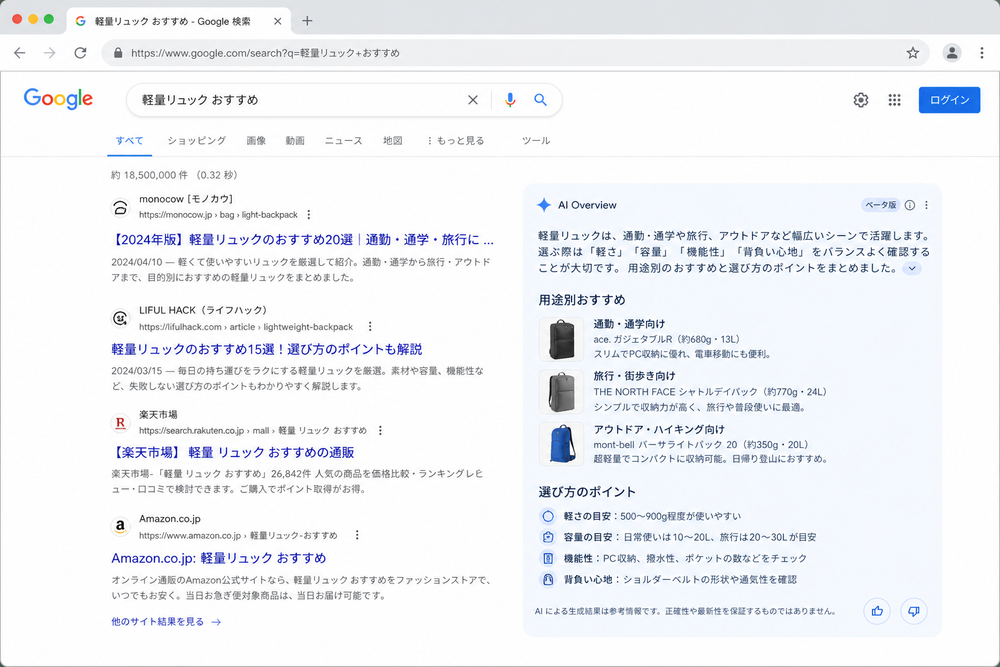Click the 容量の目安 icon
1000x667 pixels.
pyautogui.click(x=548, y=537)
